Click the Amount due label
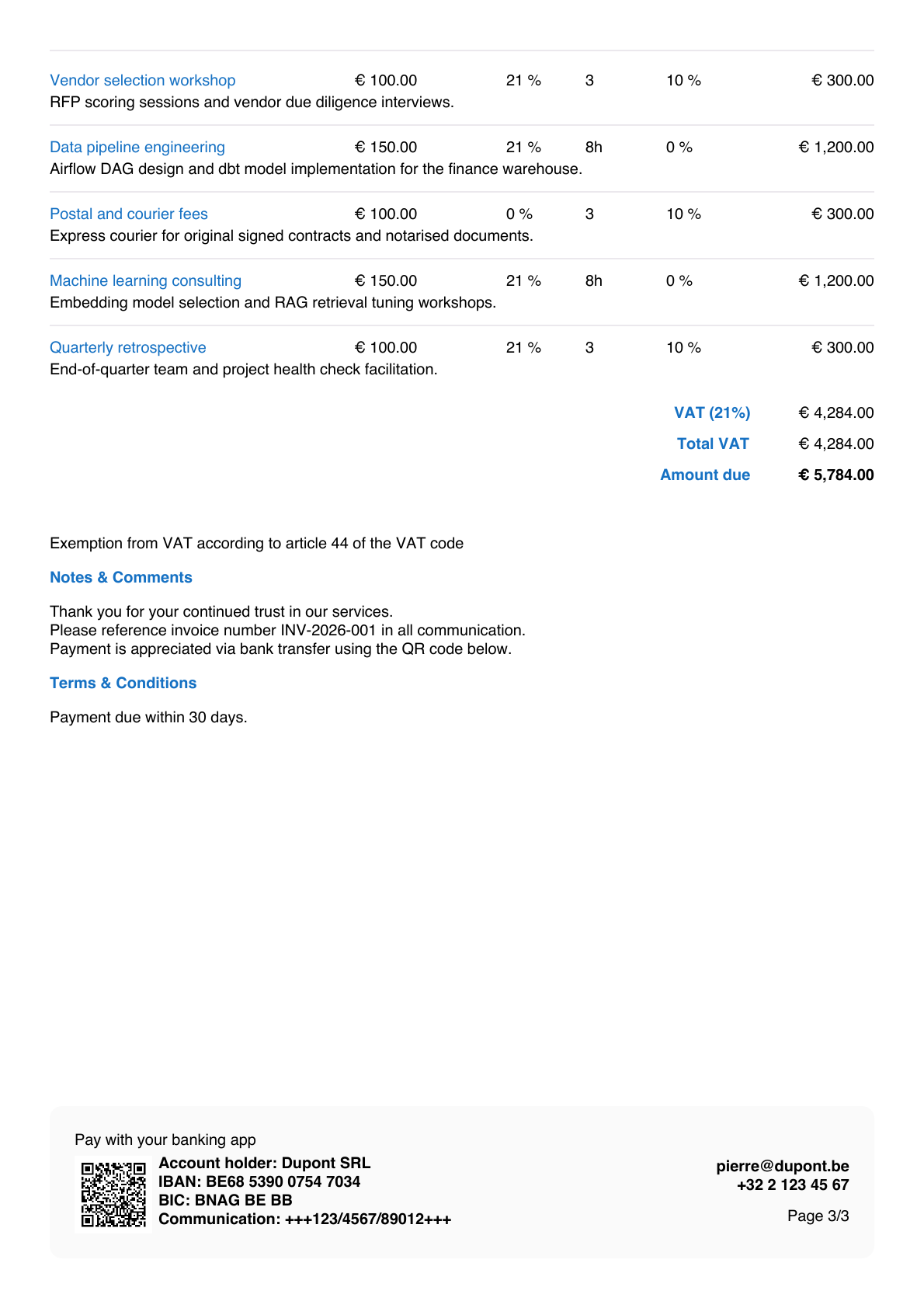 pyautogui.click(x=705, y=475)
